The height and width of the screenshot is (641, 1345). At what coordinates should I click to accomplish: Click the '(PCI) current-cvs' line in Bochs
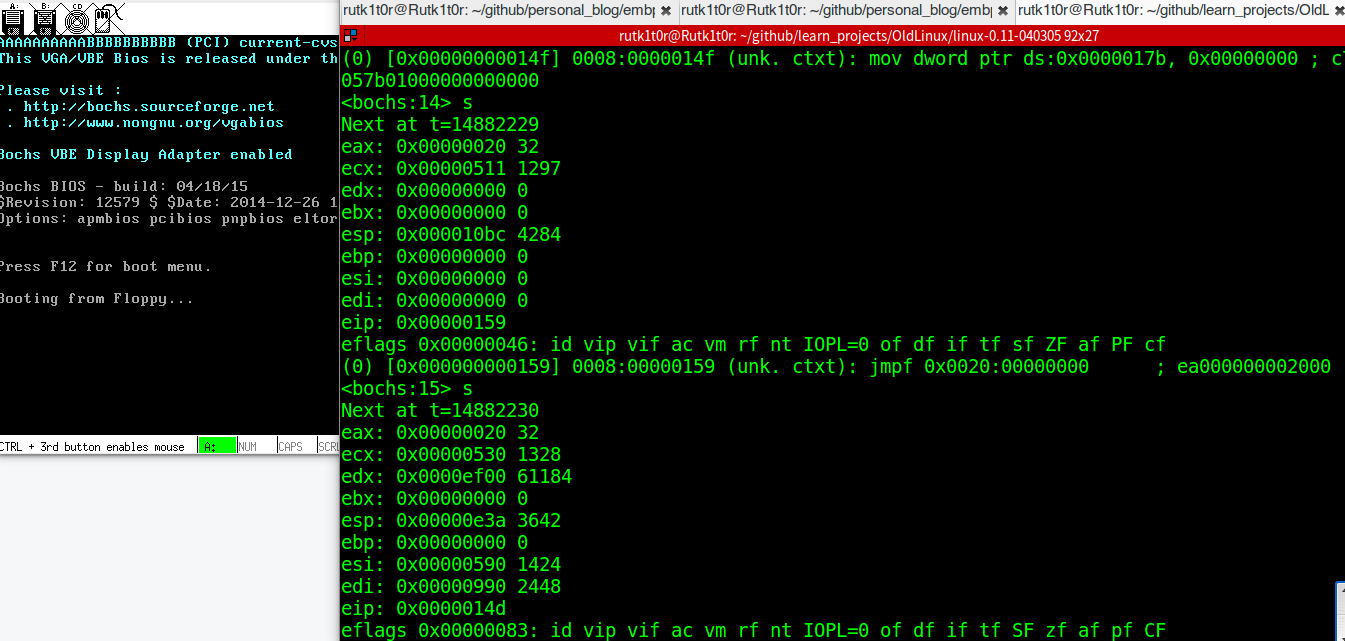click(x=169, y=42)
